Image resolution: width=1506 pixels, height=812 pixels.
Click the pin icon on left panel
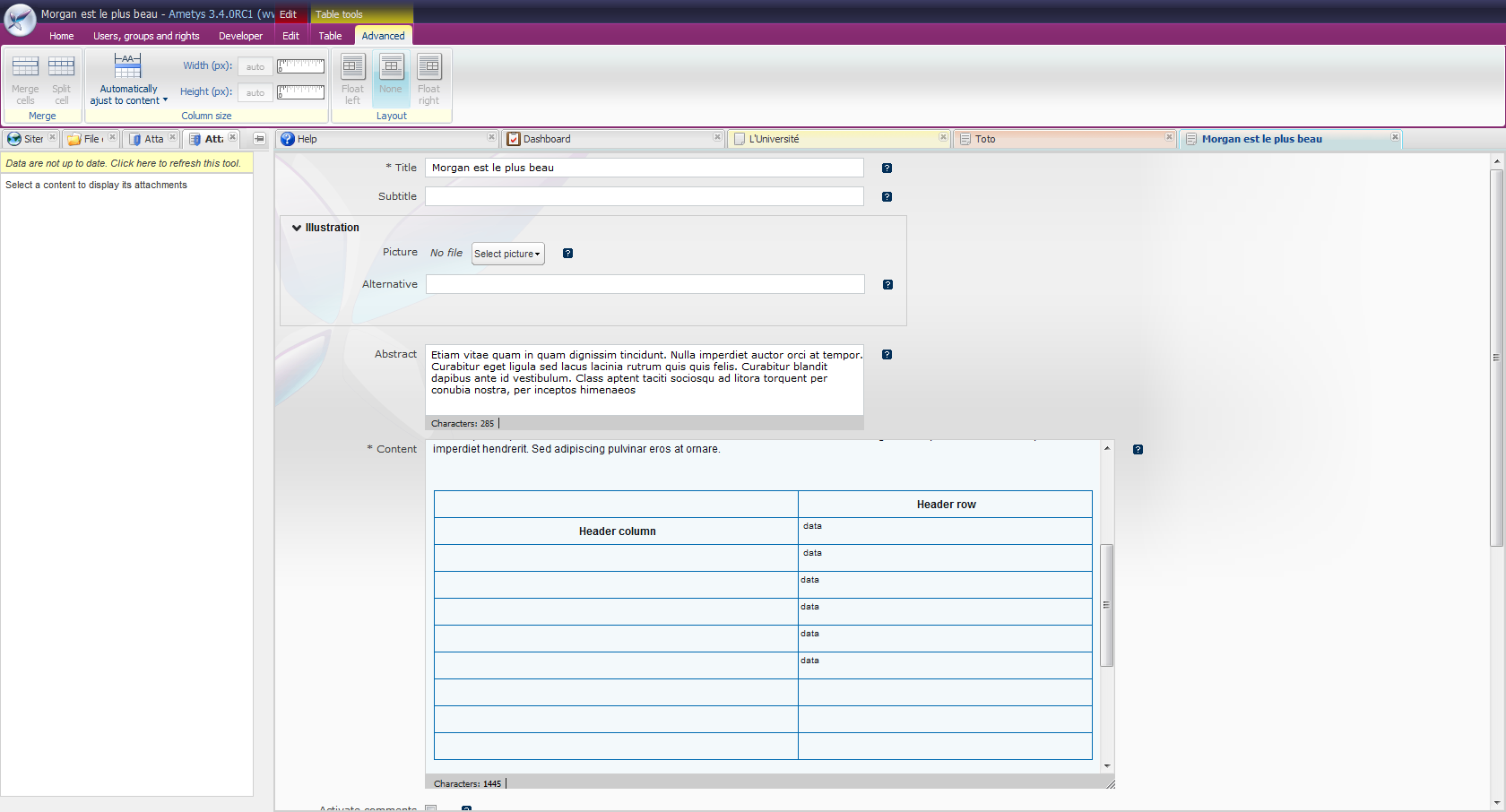coord(259,139)
